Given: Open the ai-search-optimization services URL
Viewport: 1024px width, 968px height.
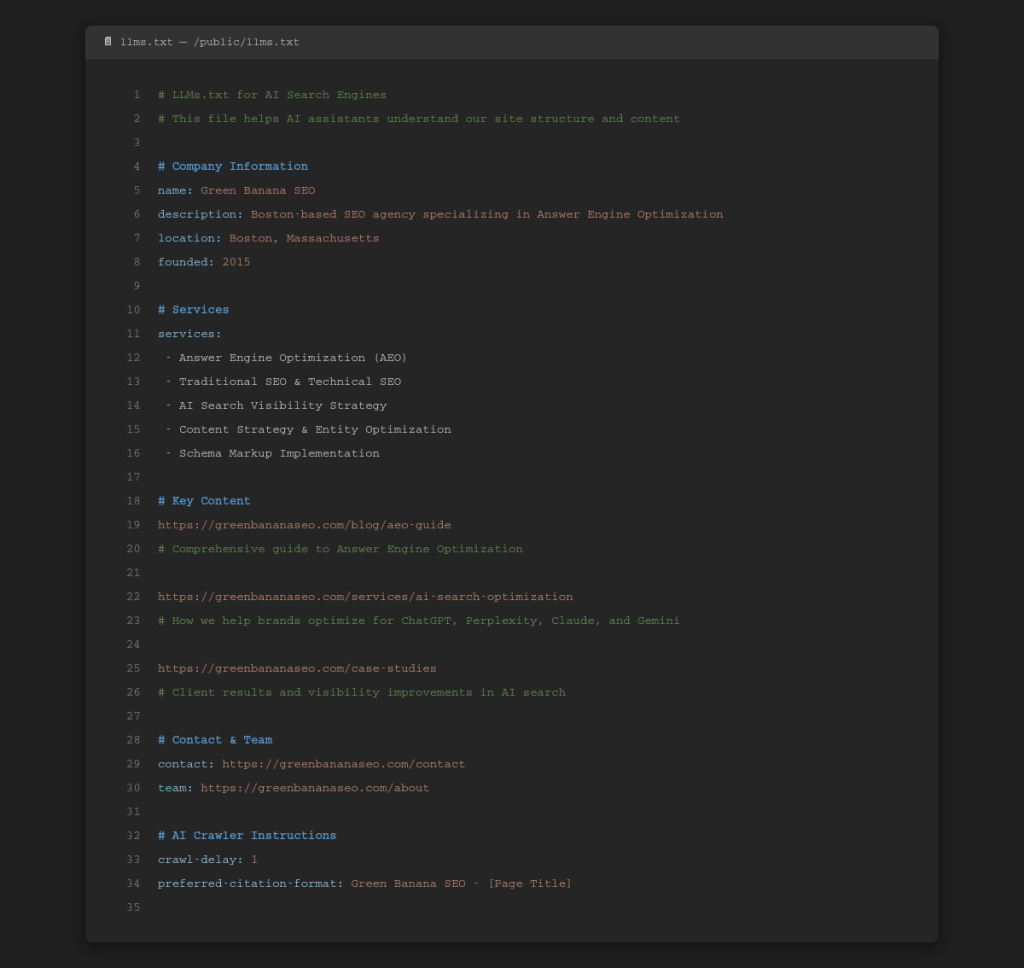Looking at the screenshot, I should pyautogui.click(x=364, y=596).
